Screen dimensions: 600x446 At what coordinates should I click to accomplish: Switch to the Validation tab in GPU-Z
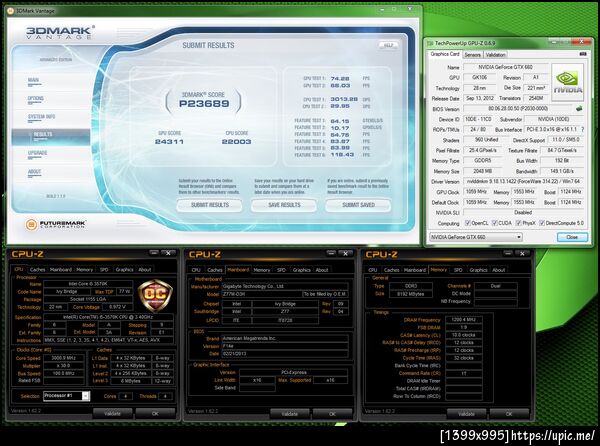496,55
